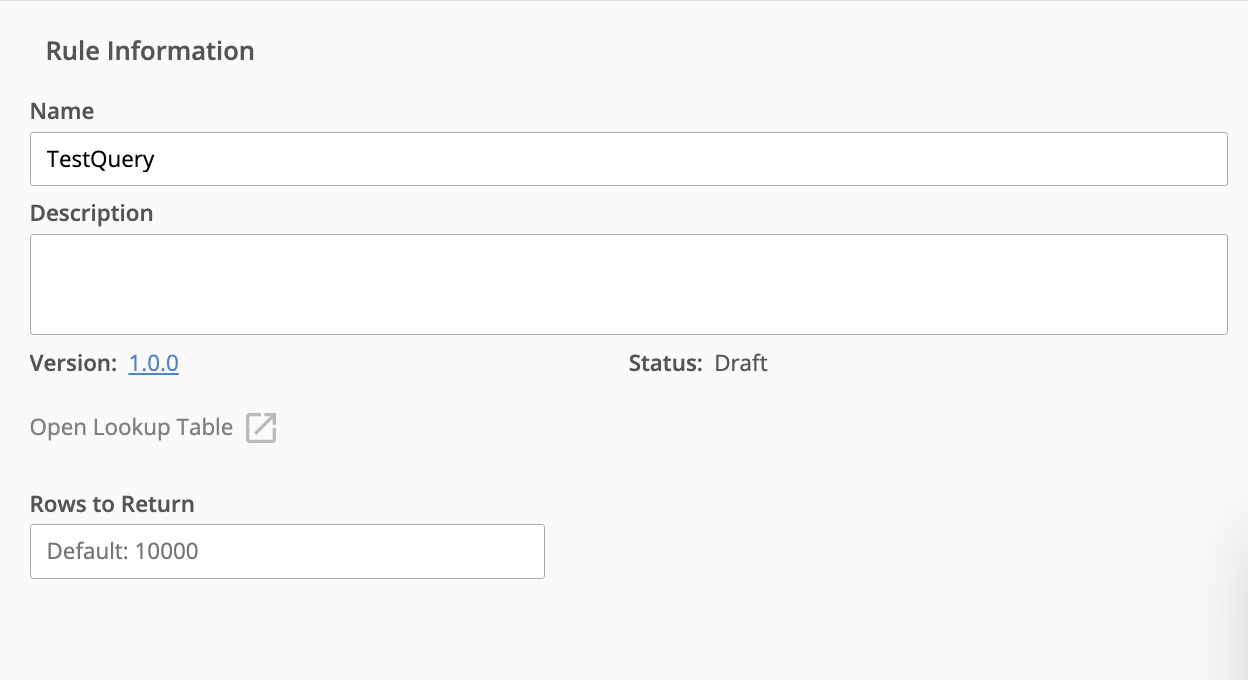
Task: Focus the Rows to Return field
Action: point(287,551)
